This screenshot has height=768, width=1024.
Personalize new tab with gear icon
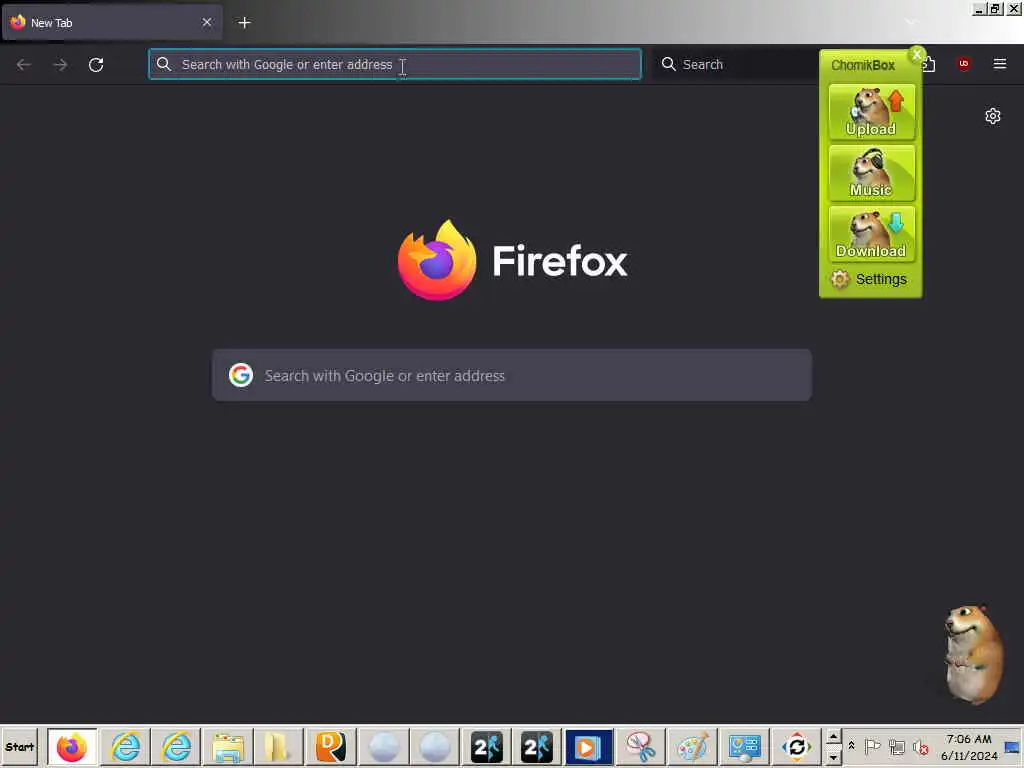993,116
